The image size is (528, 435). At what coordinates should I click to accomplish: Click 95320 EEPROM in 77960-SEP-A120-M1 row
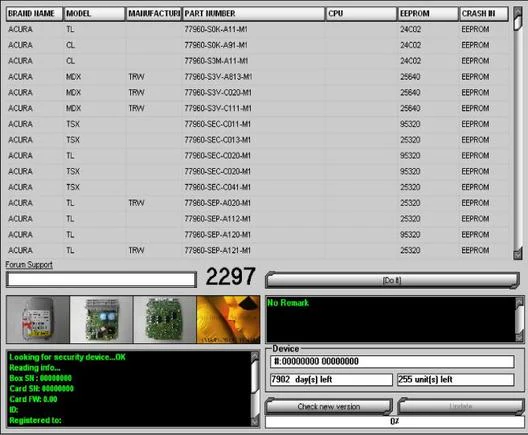point(410,235)
